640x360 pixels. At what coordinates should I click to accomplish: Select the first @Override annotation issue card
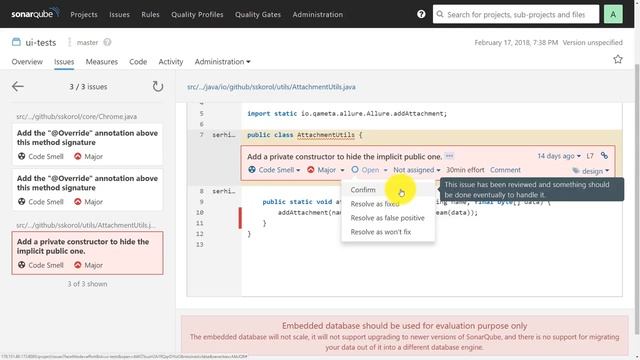[x=87, y=144]
